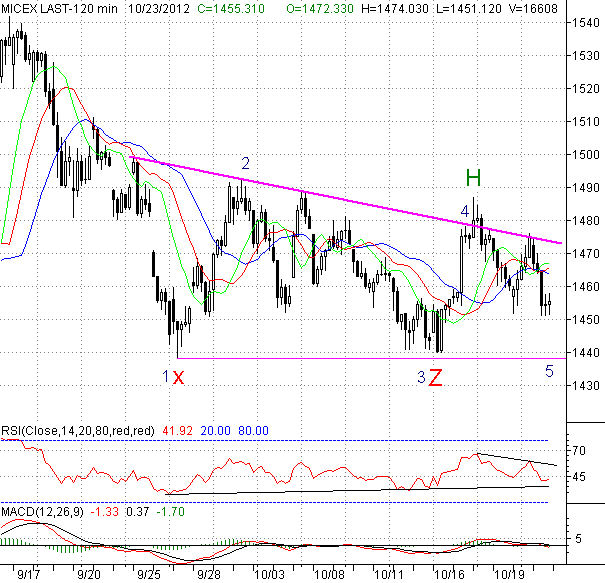605x583 pixels.
Task: Click the high value H=1474.030
Action: [395, 8]
